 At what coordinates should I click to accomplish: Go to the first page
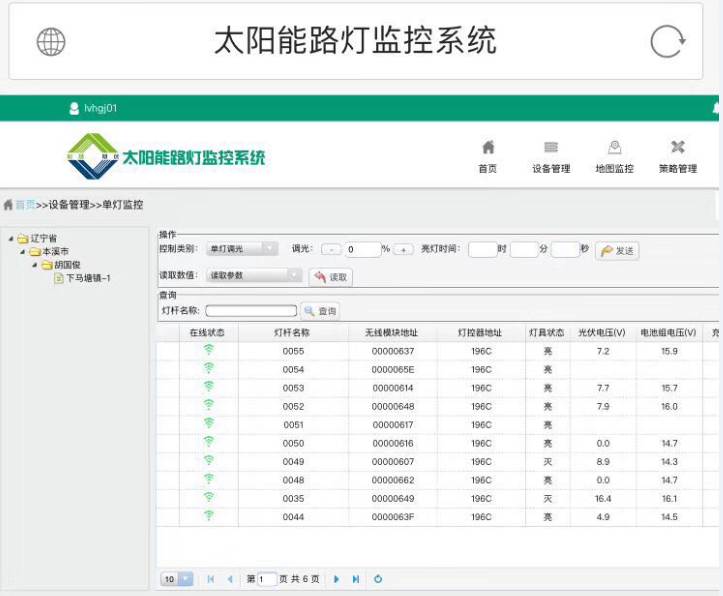[211, 579]
